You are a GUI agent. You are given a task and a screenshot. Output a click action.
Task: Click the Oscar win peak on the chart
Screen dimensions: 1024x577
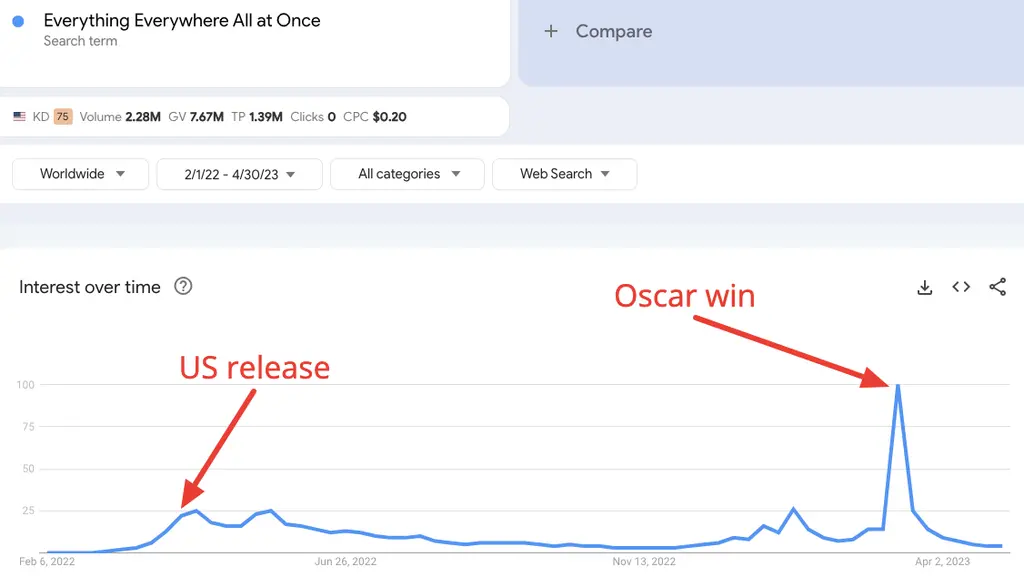[x=898, y=386]
